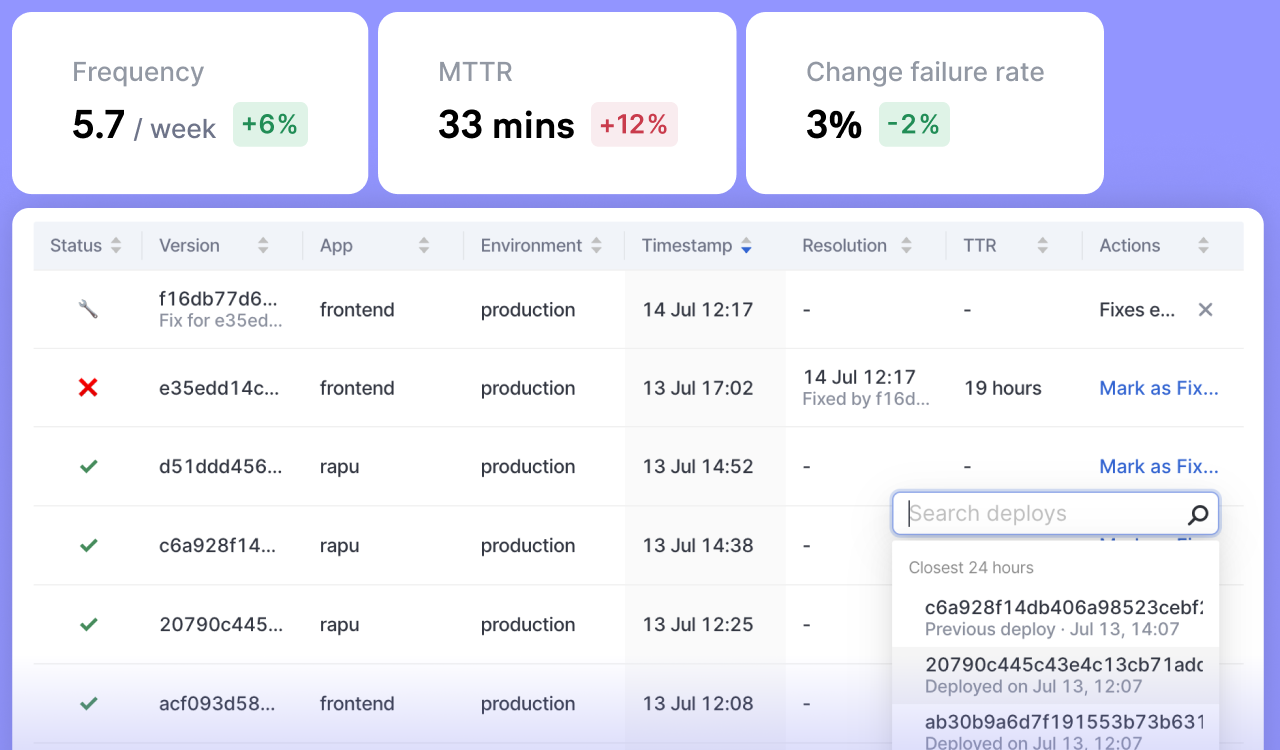Viewport: 1280px width, 750px height.
Task: Sort table by Environment column
Action: coord(597,246)
